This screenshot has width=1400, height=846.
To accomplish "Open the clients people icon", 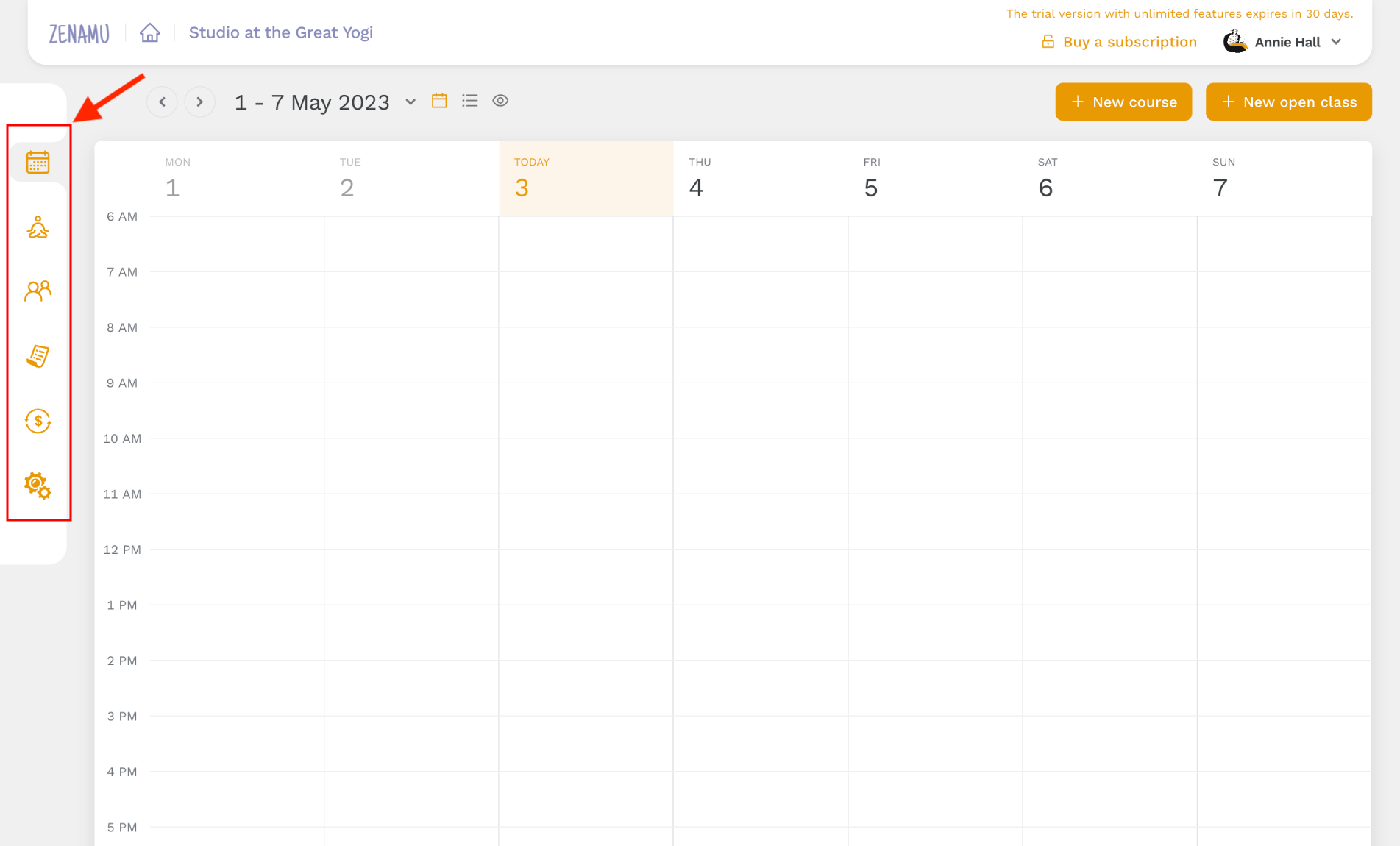I will (38, 291).
